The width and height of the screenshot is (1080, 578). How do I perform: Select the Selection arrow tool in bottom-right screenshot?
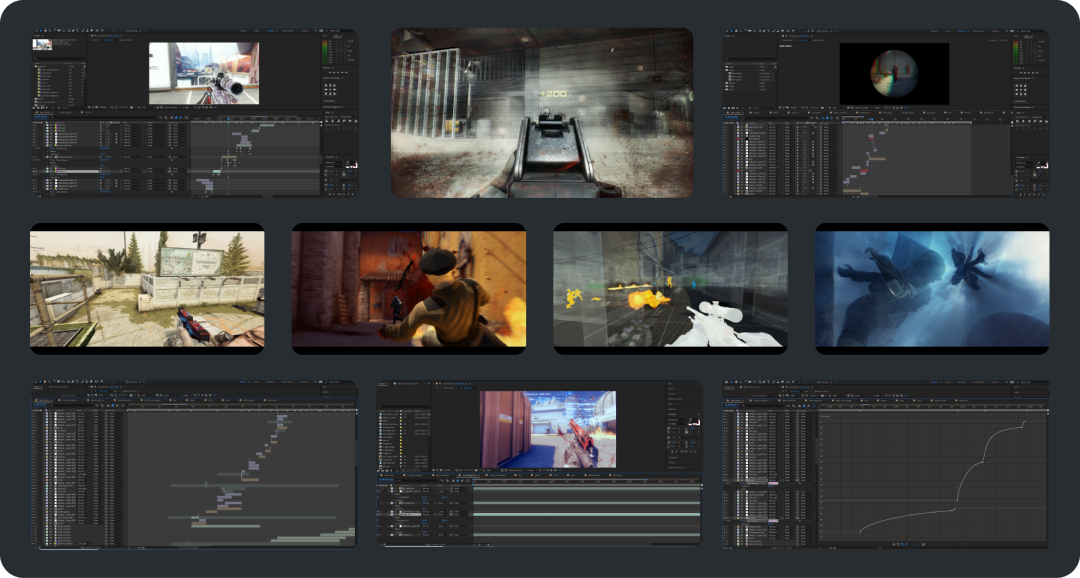(x=731, y=382)
